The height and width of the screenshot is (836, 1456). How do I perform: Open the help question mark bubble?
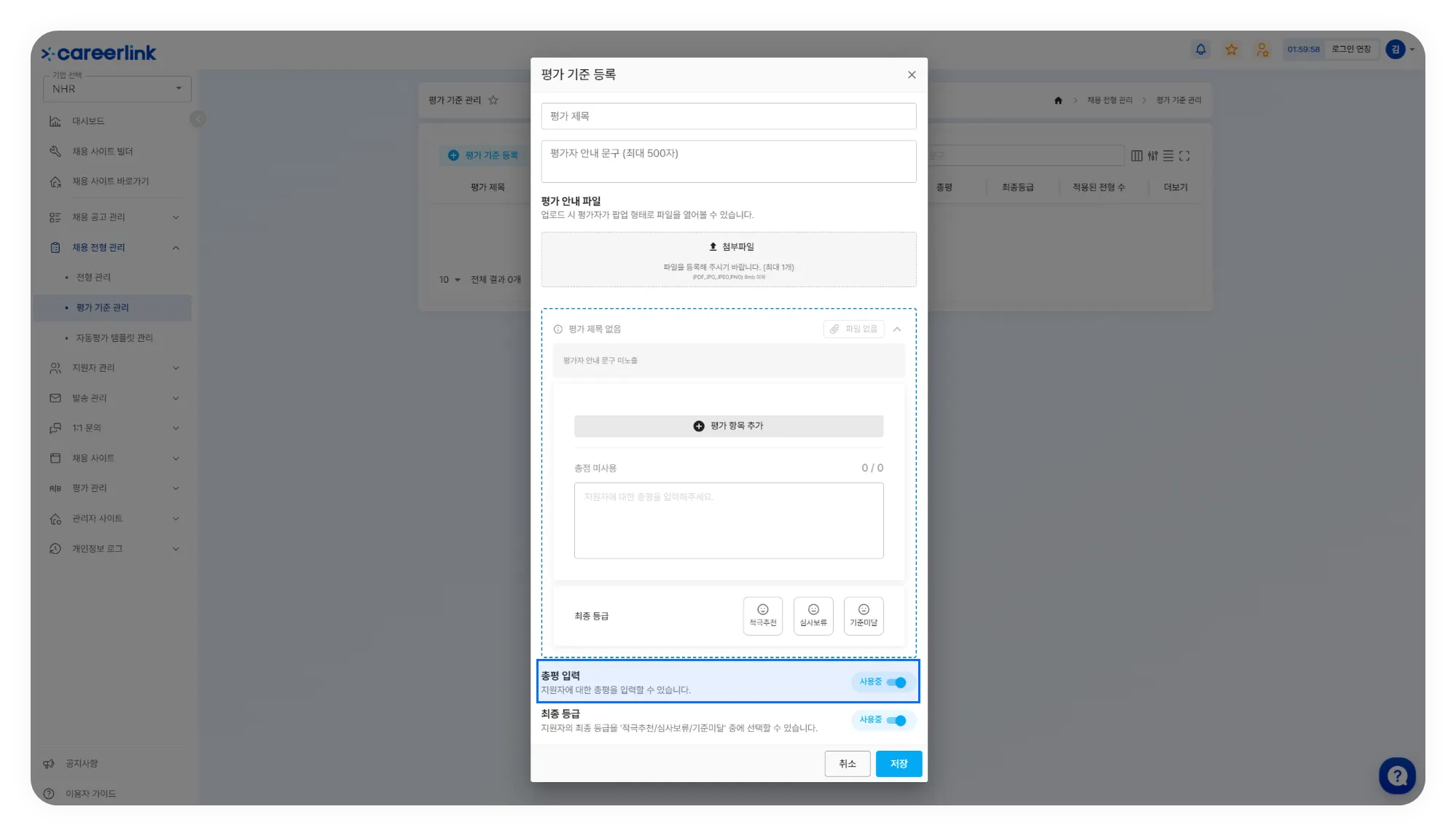click(1396, 775)
